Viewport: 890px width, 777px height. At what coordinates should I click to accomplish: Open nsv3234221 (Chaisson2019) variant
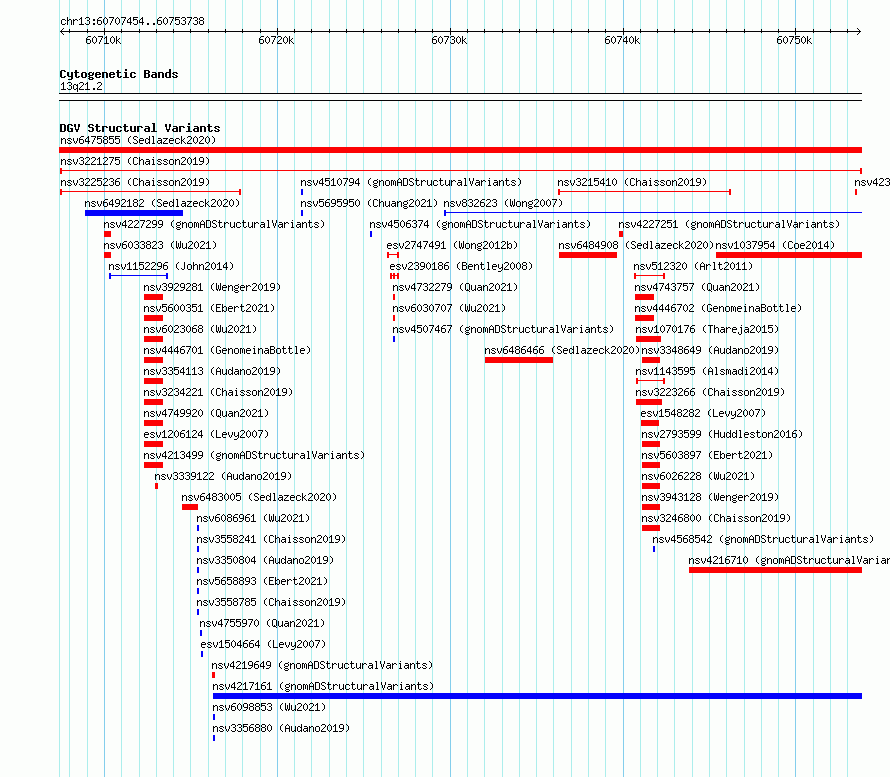pyautogui.click(x=219, y=392)
